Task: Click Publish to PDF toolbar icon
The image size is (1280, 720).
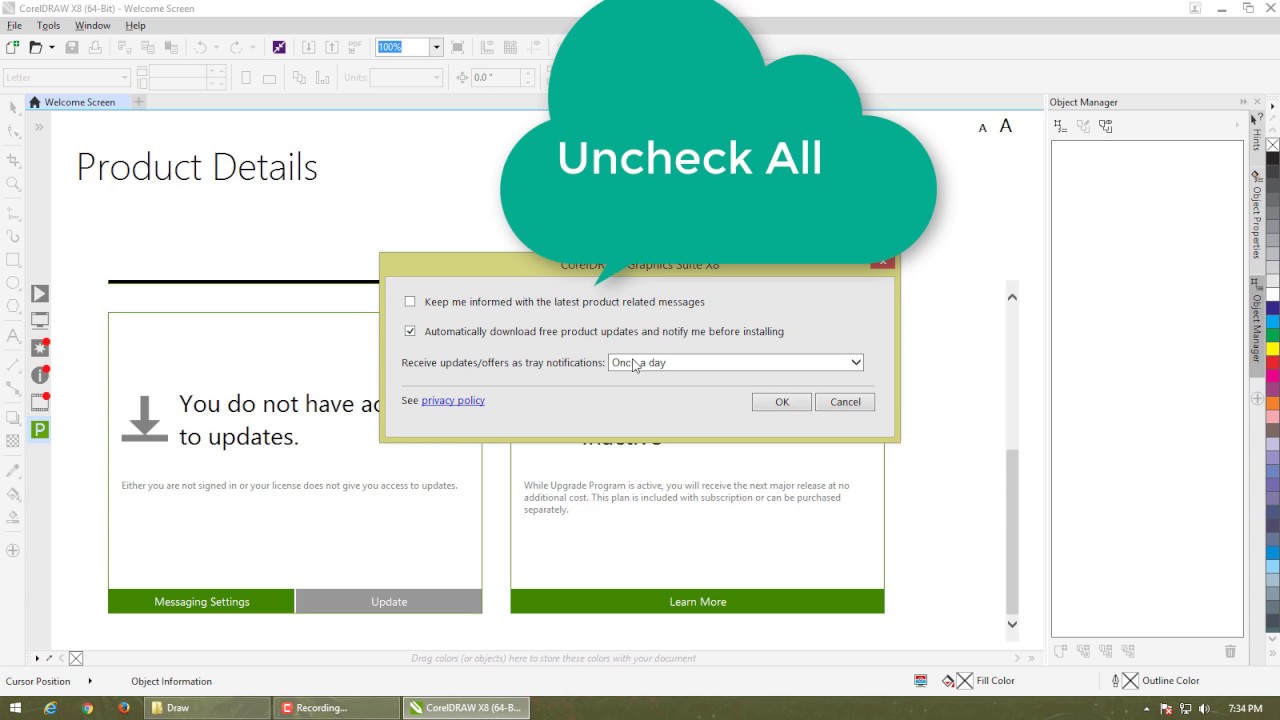Action: pos(355,47)
